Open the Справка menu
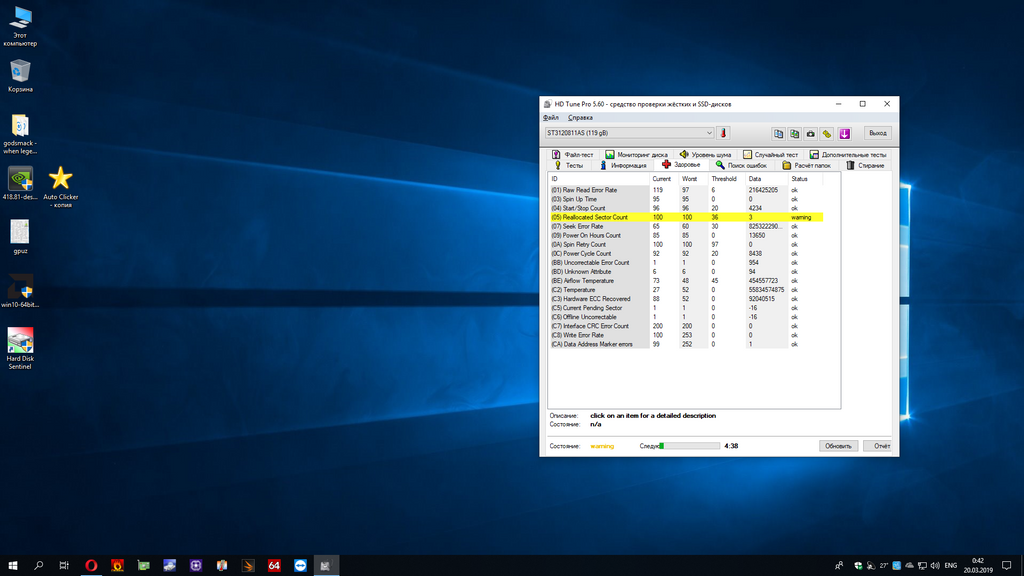This screenshot has height=576, width=1024. tap(580, 118)
